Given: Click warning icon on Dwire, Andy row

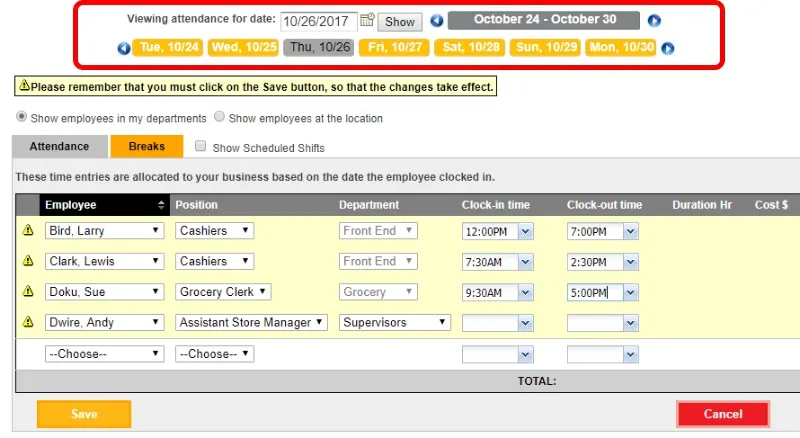Looking at the screenshot, I should click(28, 322).
